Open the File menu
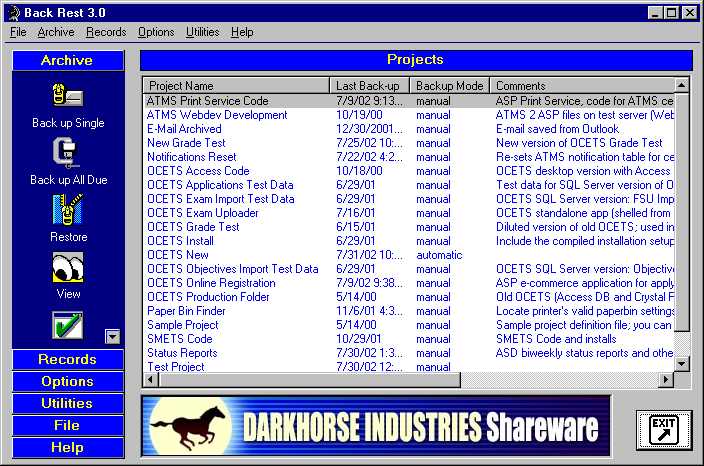Screen dimensions: 704x466 (18, 32)
